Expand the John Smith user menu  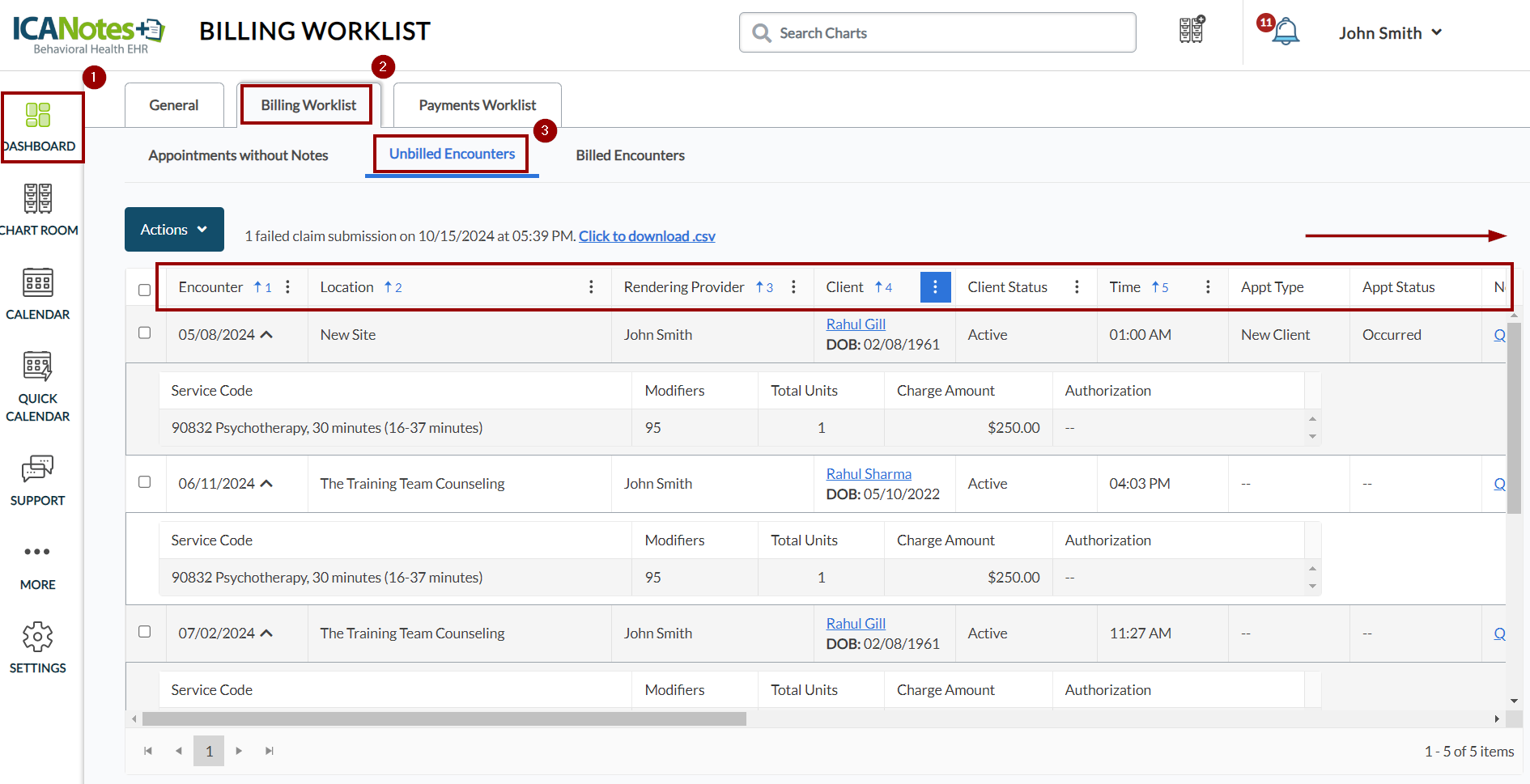(x=1390, y=33)
